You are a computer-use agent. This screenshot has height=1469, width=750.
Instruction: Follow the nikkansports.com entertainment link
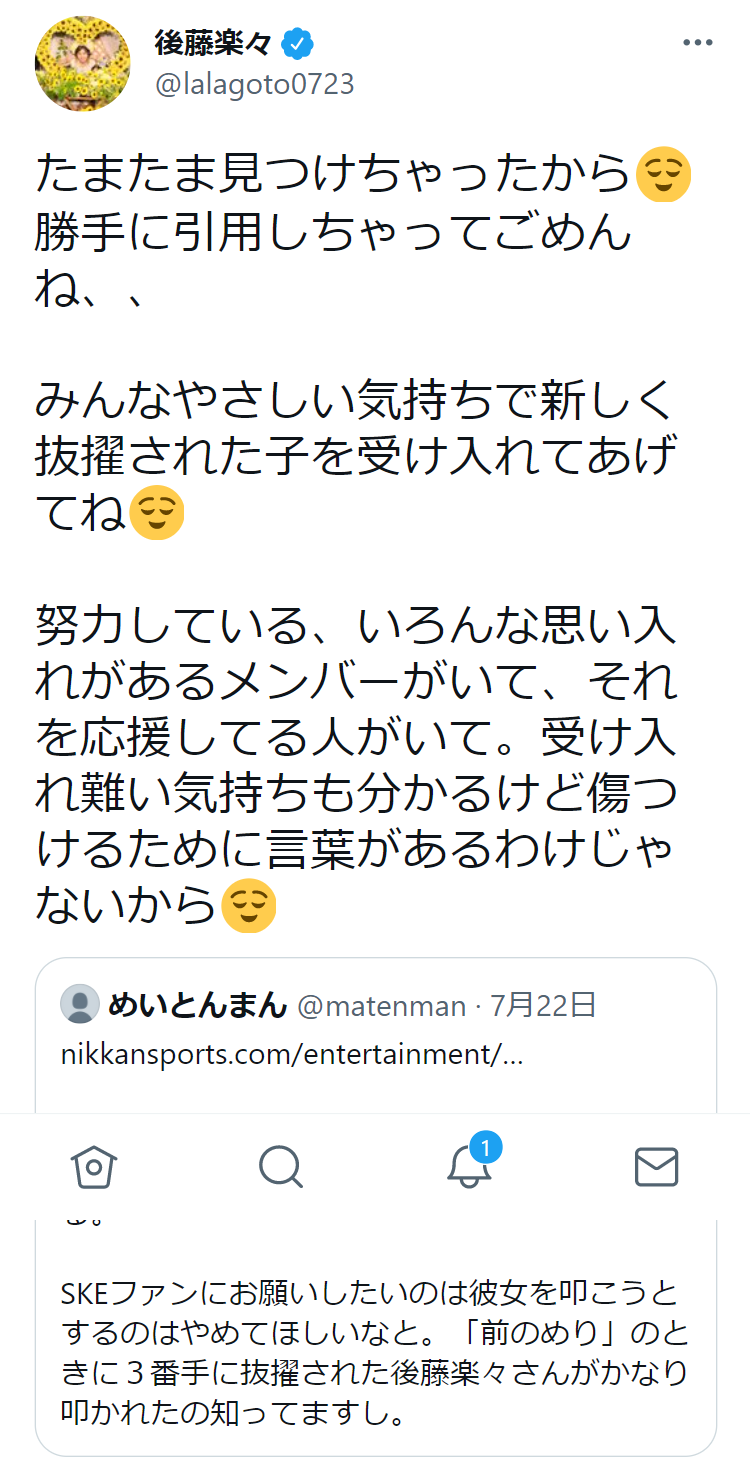coord(292,1054)
